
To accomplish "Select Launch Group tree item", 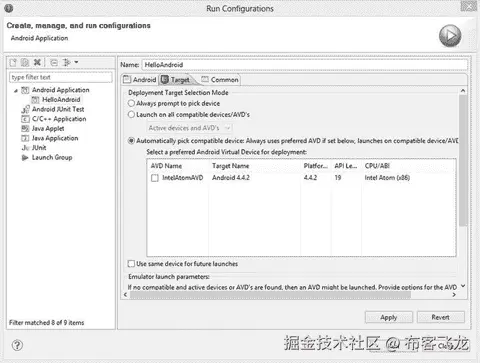I will click(x=52, y=157).
